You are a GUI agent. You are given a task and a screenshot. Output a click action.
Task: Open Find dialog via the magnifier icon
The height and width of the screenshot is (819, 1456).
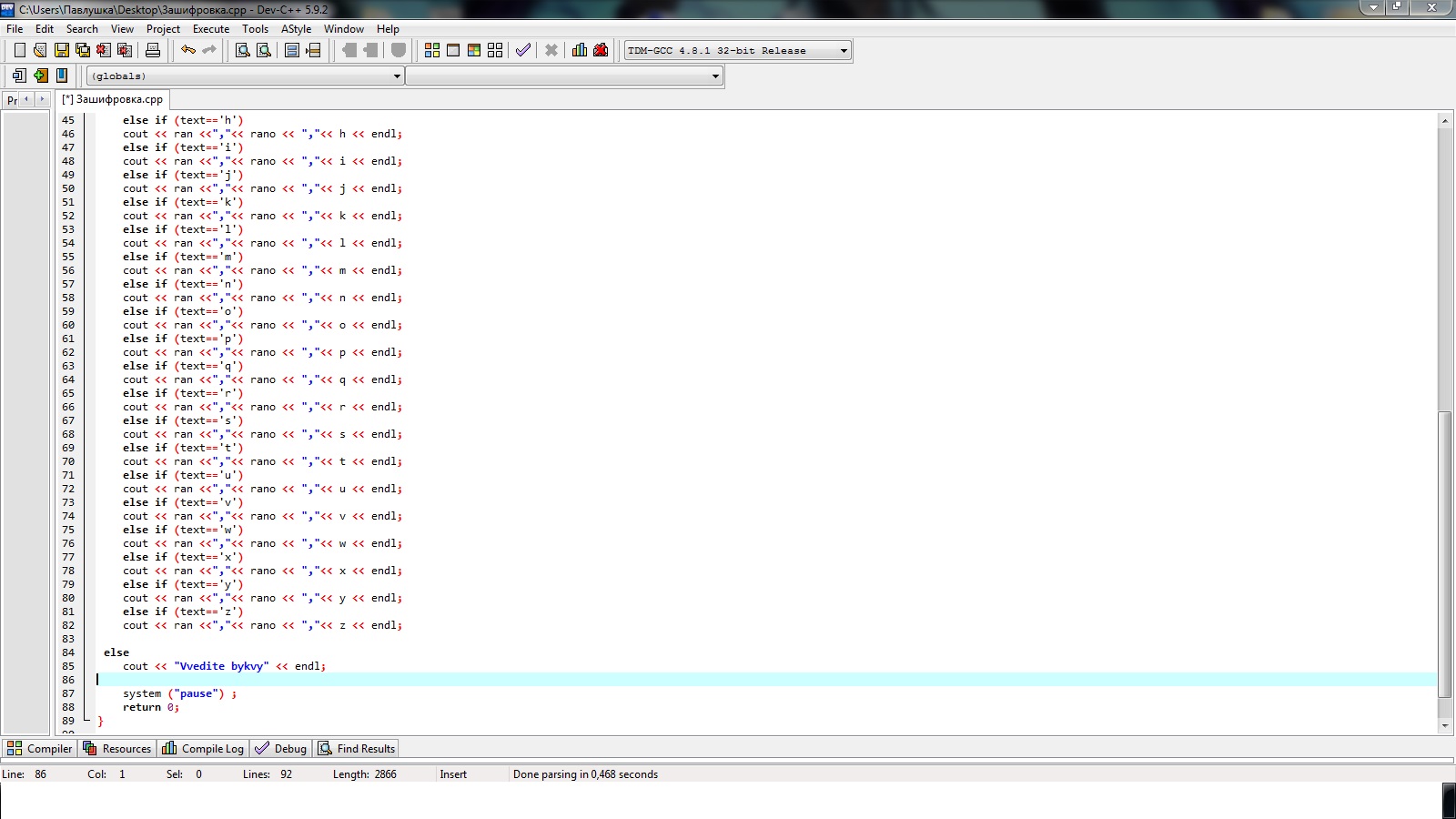coord(243,50)
